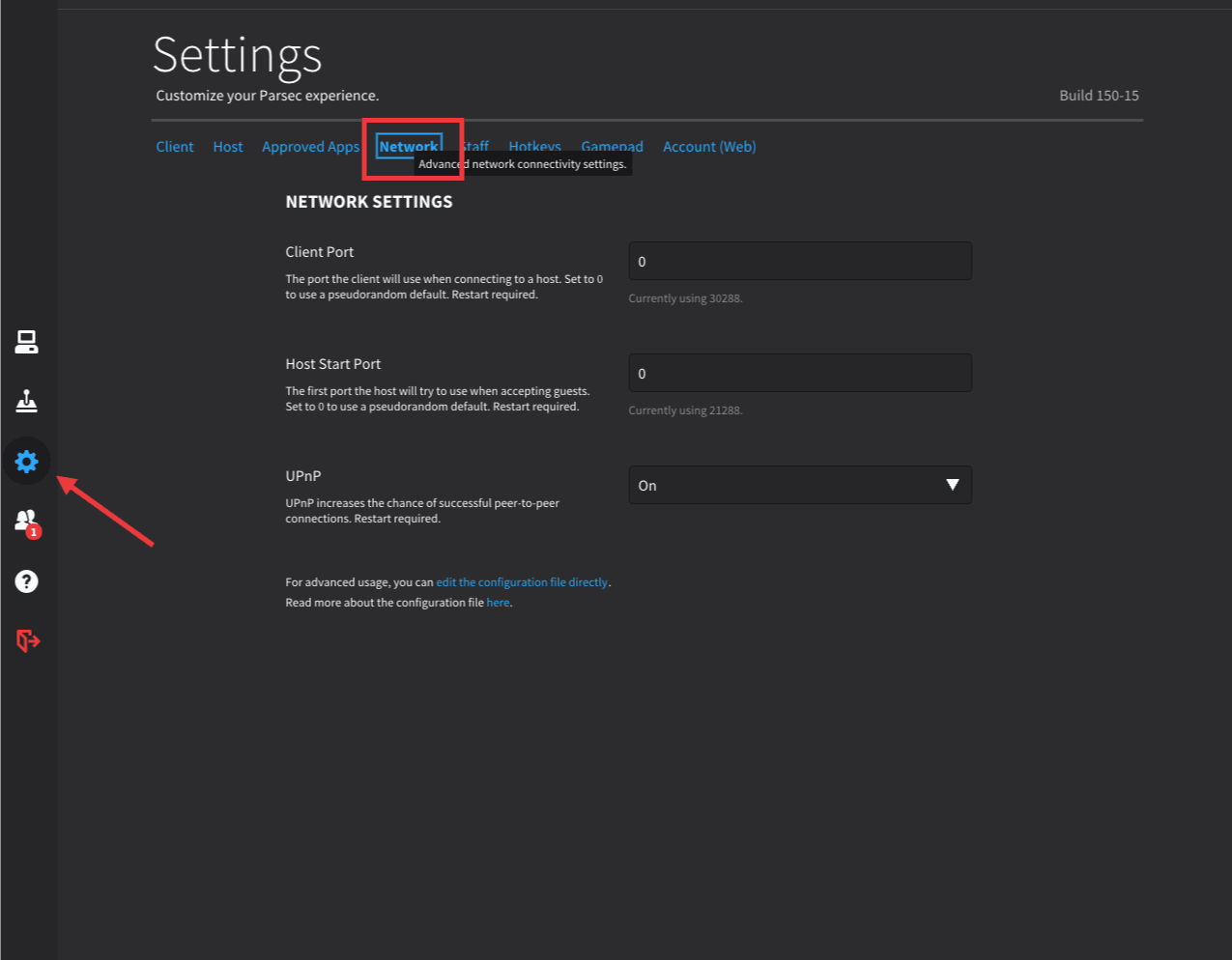Image resolution: width=1232 pixels, height=960 pixels.
Task: Switch to the Staff tab
Action: coord(477,145)
